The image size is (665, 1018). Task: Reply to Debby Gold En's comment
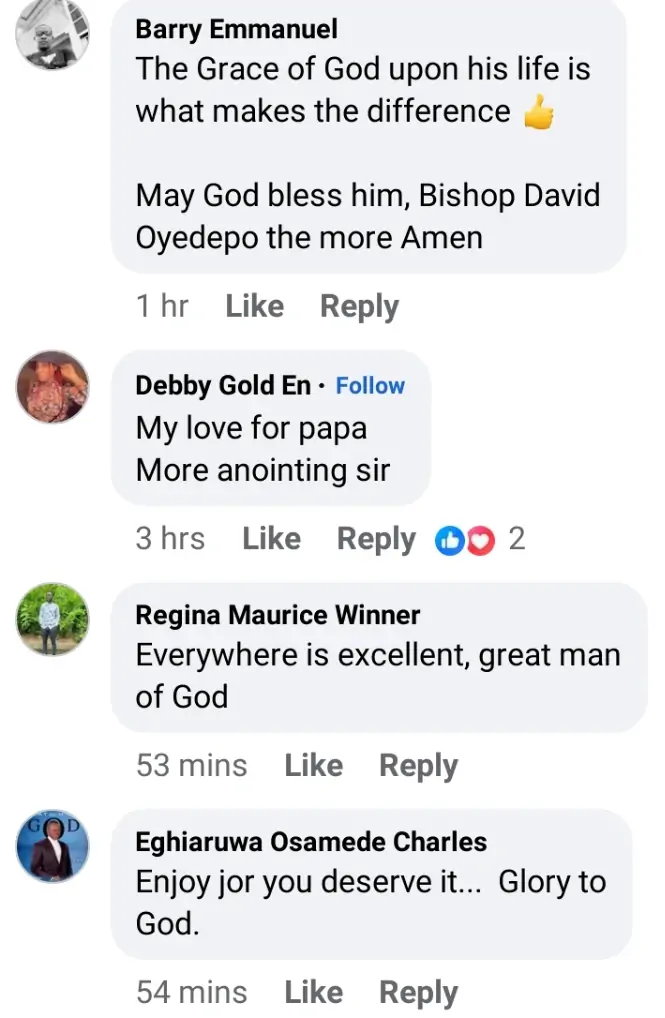376,539
